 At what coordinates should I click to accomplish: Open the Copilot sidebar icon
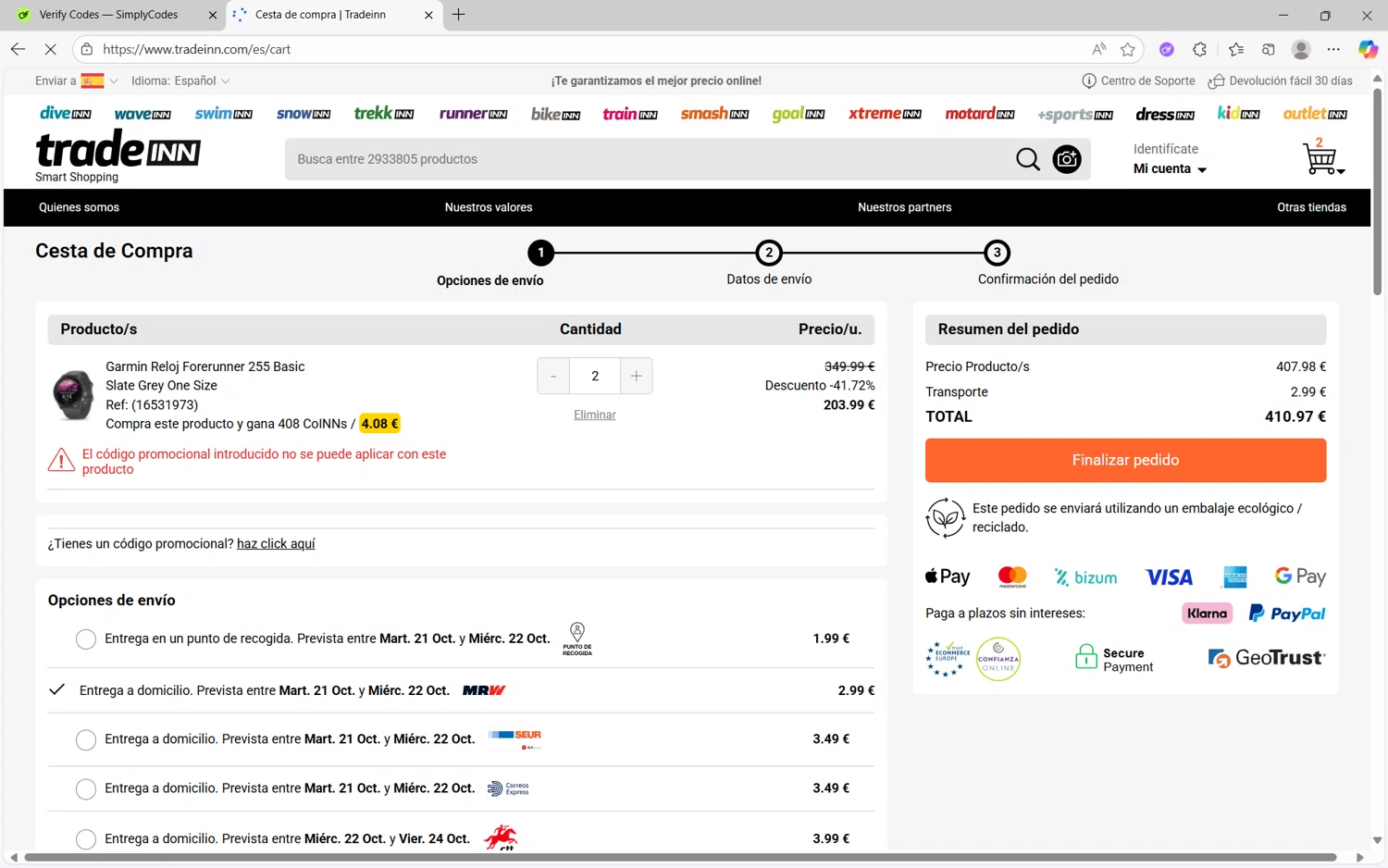pos(1368,49)
